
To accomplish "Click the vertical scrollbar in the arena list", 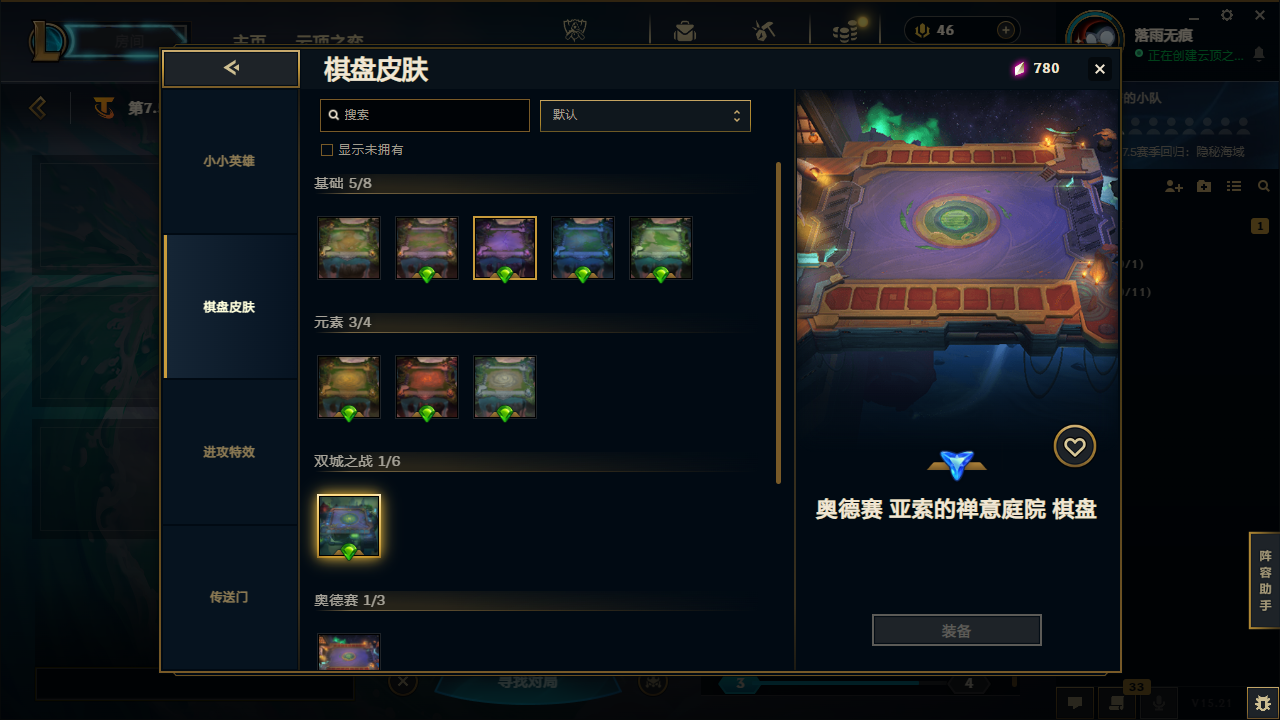I will (779, 323).
